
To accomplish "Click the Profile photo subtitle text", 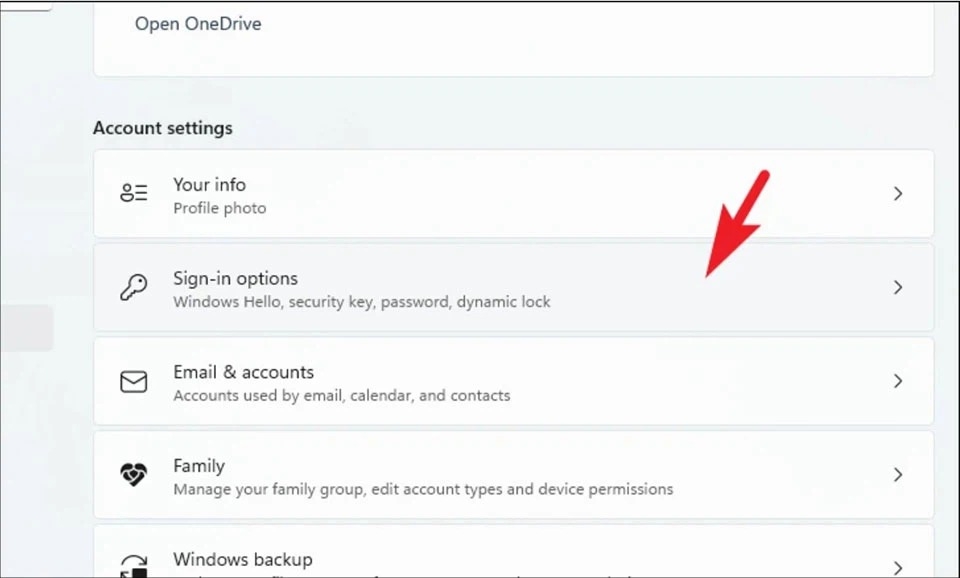I will pos(220,208).
